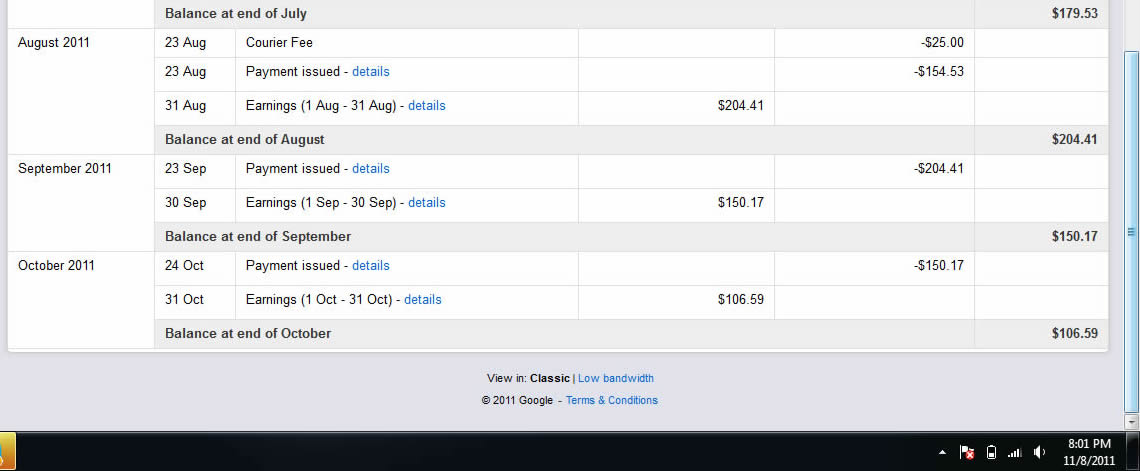Open Action Center flag icon
The height and width of the screenshot is (471, 1140).
[x=967, y=452]
